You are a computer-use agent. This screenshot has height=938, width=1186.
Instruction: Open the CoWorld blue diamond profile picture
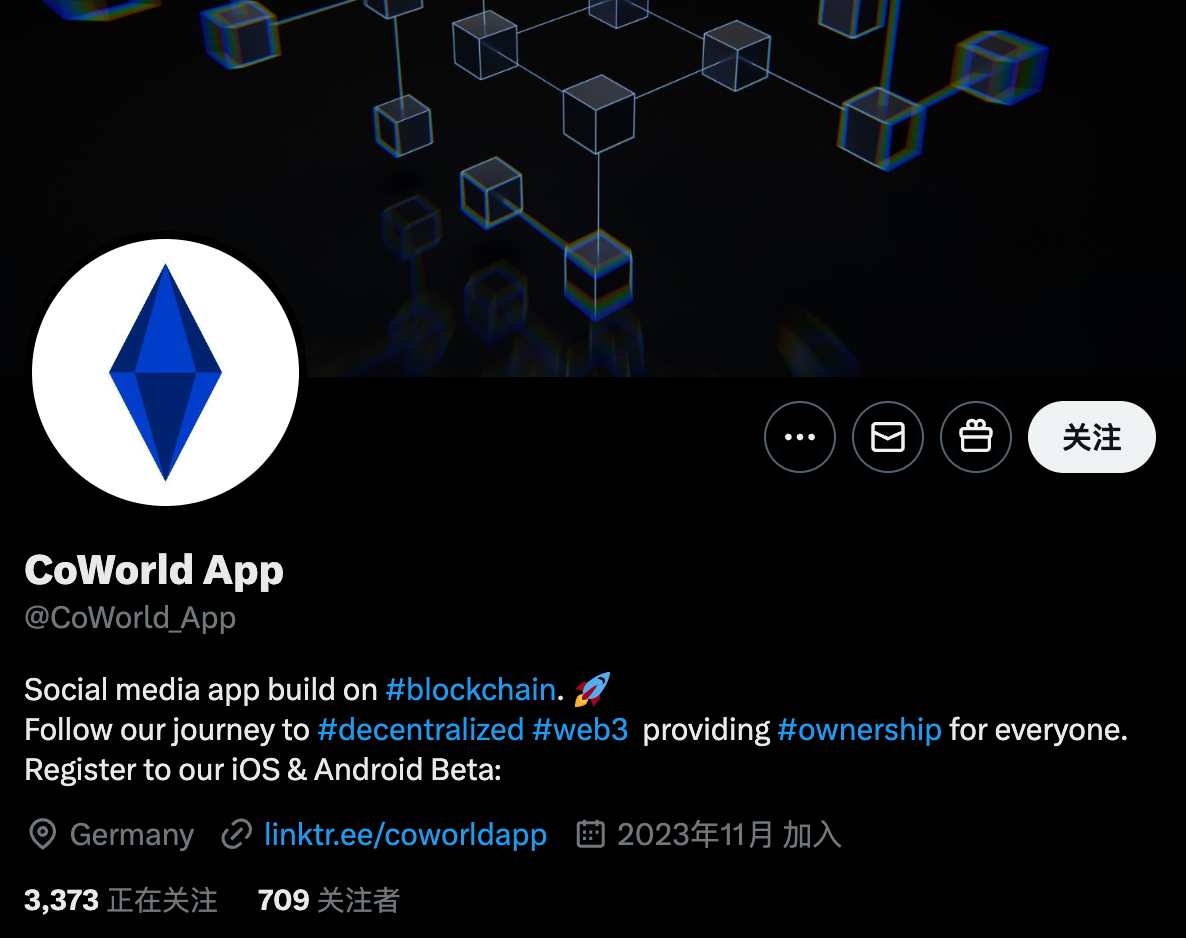(166, 372)
